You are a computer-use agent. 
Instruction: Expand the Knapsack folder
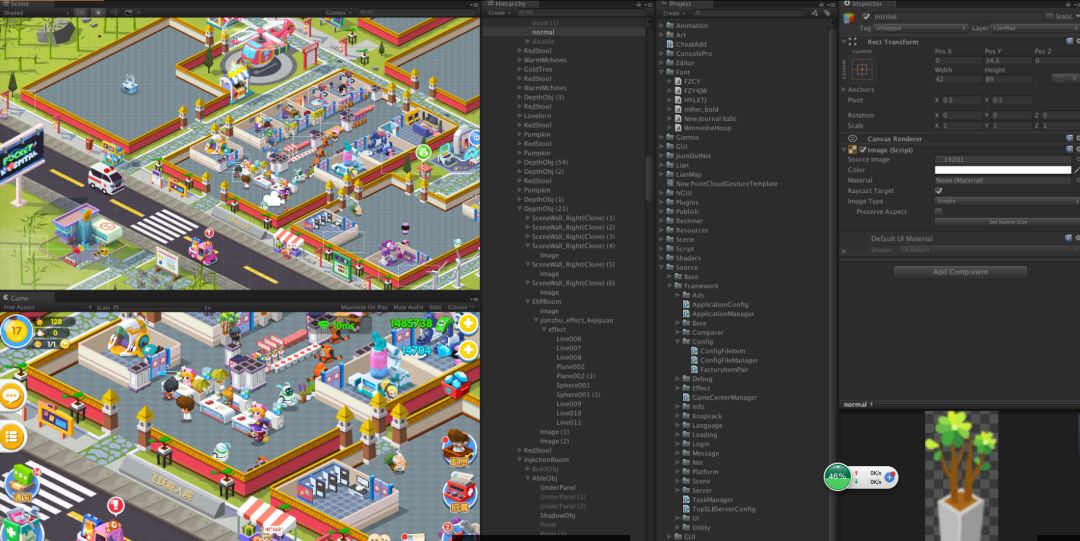pos(678,416)
